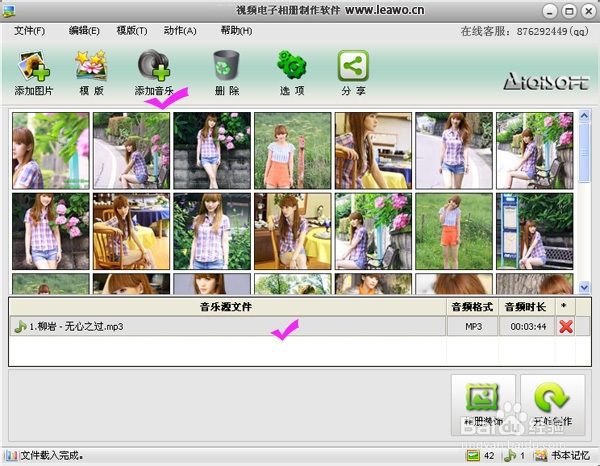This screenshot has width=600, height=466.
Task: Select the 1.柳岩 - 无心之过.mp3 row
Action: (x=228, y=326)
